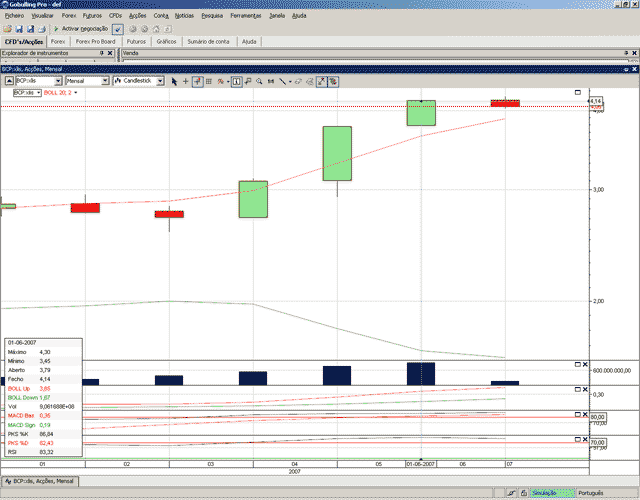The height and width of the screenshot is (500, 640).
Task: Select the trendline drawing tool
Action: tap(282, 82)
